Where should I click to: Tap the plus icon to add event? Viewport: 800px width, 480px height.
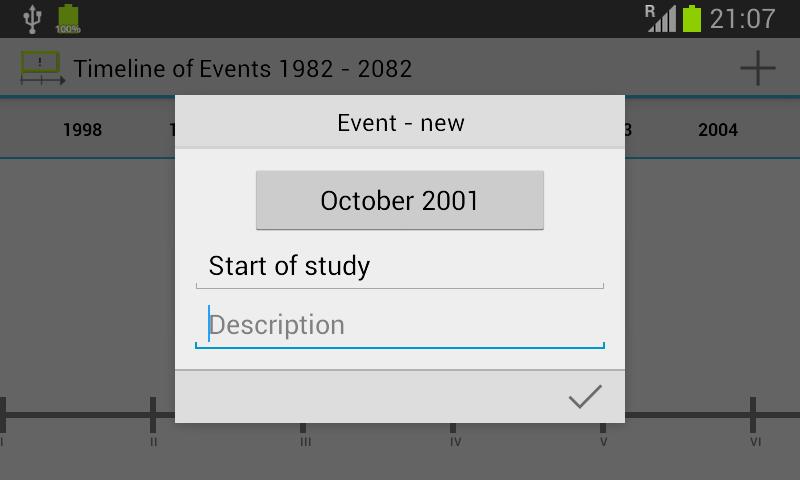758,68
